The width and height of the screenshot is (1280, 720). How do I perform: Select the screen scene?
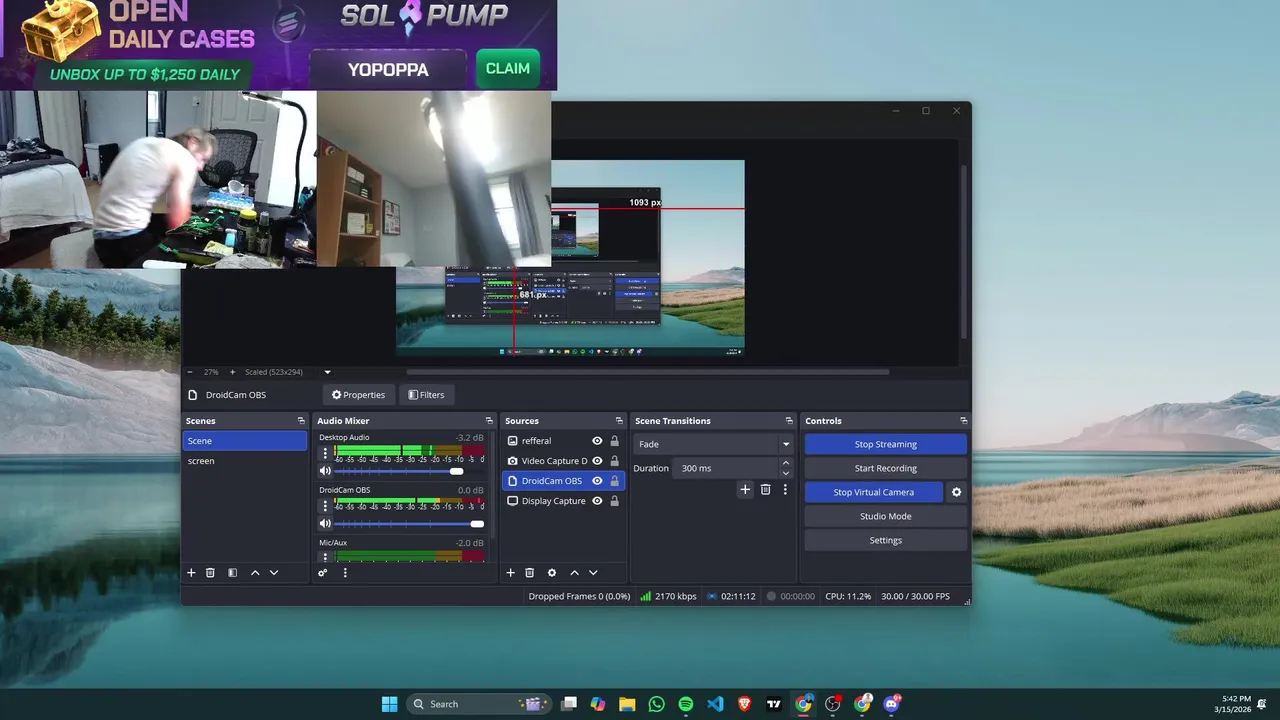(245, 461)
